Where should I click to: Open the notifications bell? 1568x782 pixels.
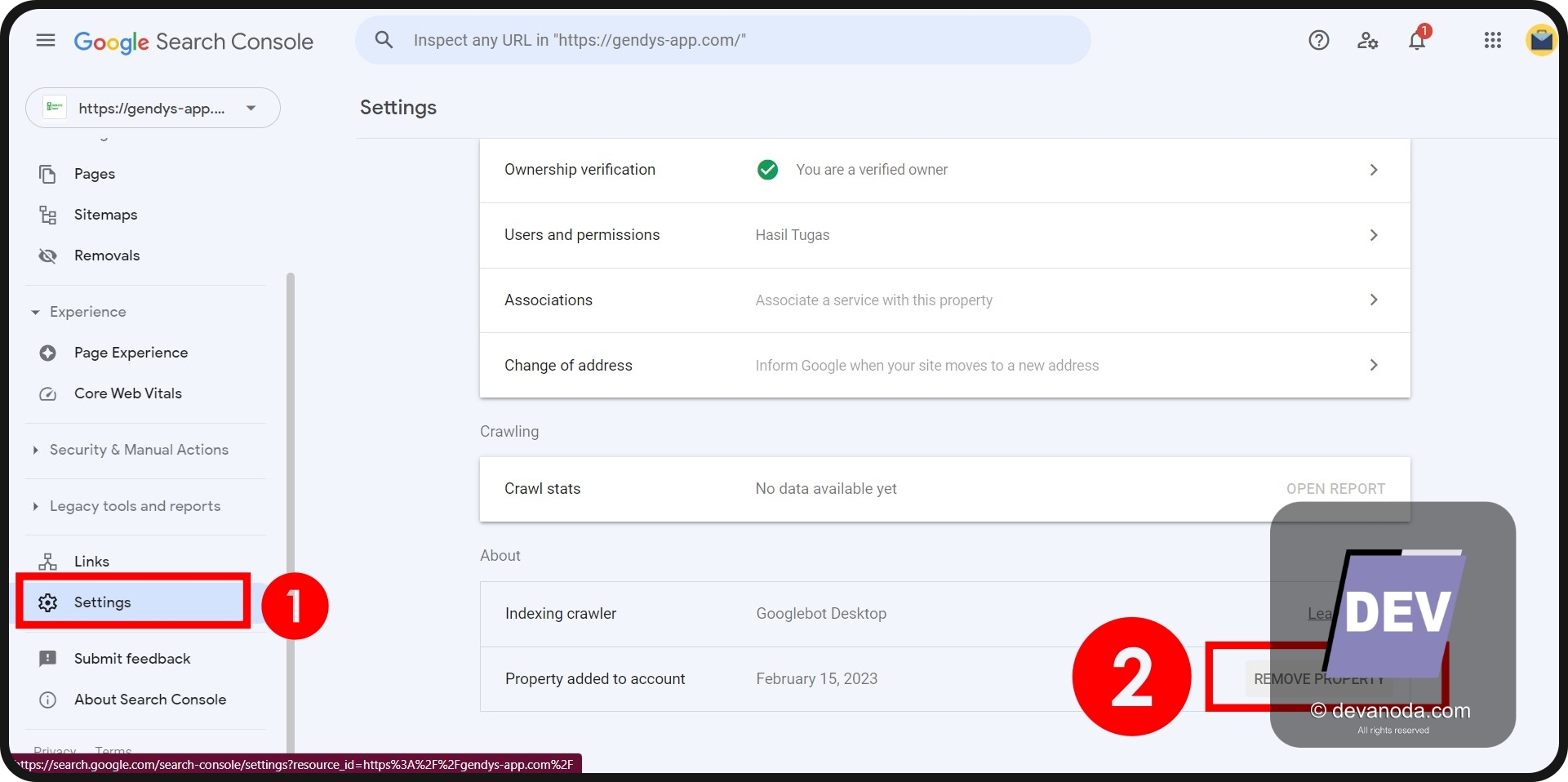(x=1417, y=40)
